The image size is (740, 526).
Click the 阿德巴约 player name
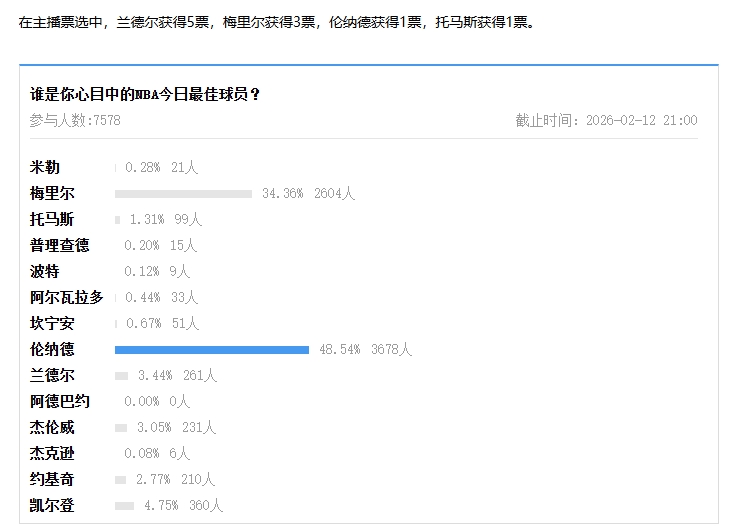pyautogui.click(x=59, y=402)
